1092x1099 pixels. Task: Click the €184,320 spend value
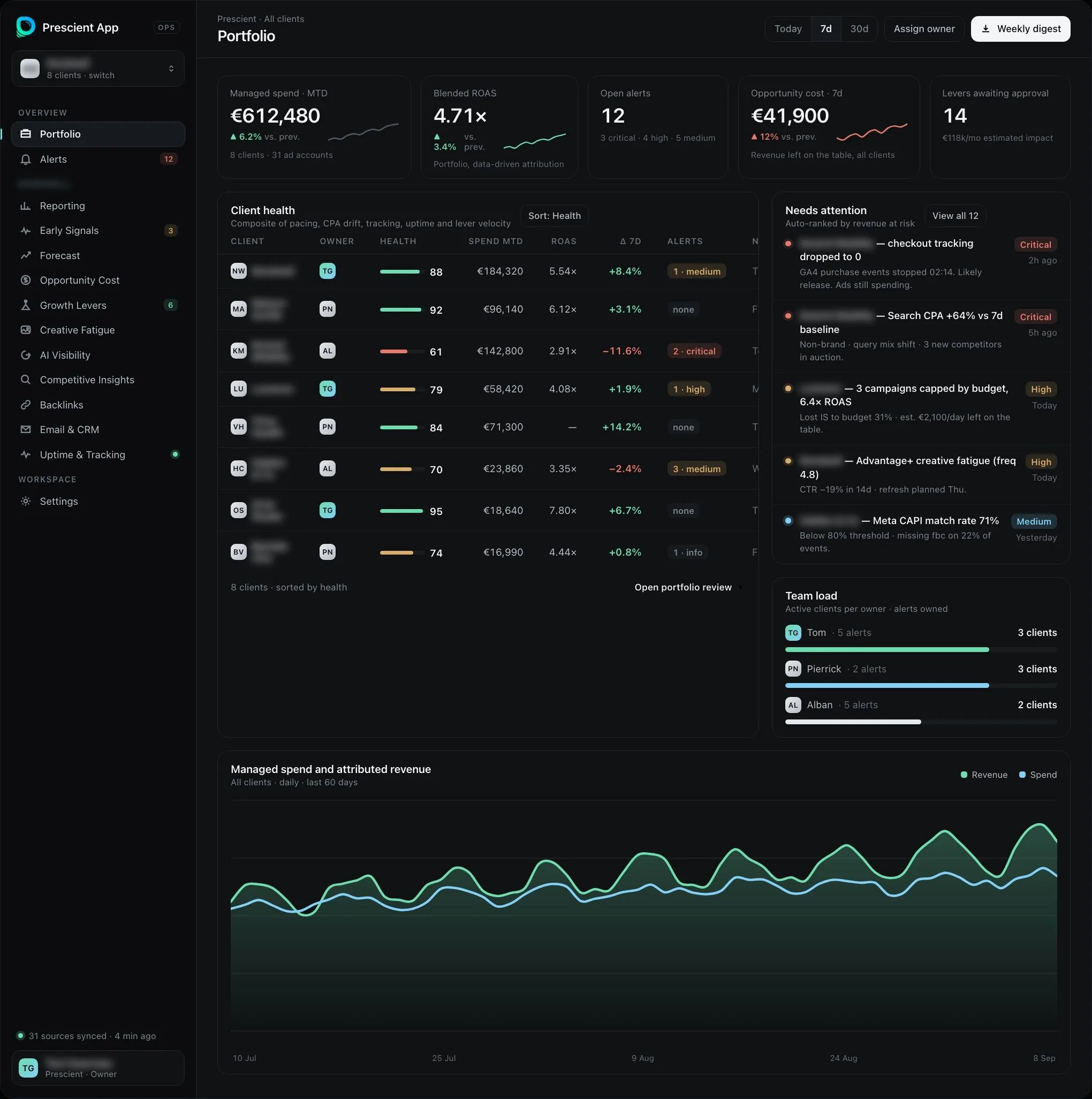click(x=499, y=271)
